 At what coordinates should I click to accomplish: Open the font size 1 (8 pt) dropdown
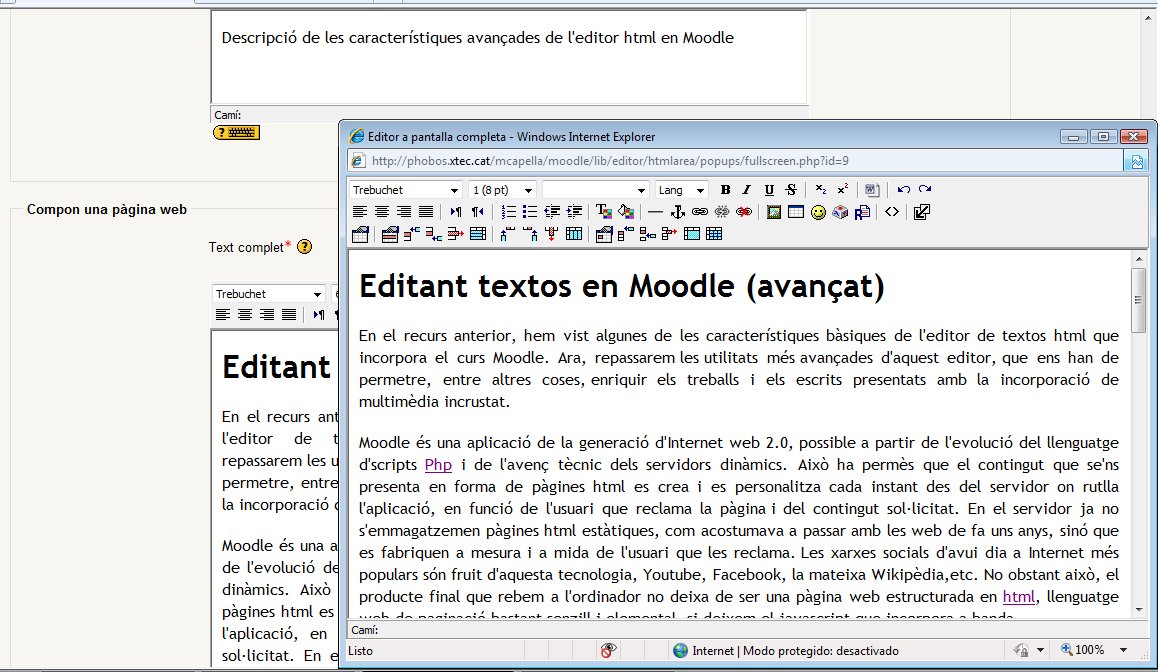501,190
